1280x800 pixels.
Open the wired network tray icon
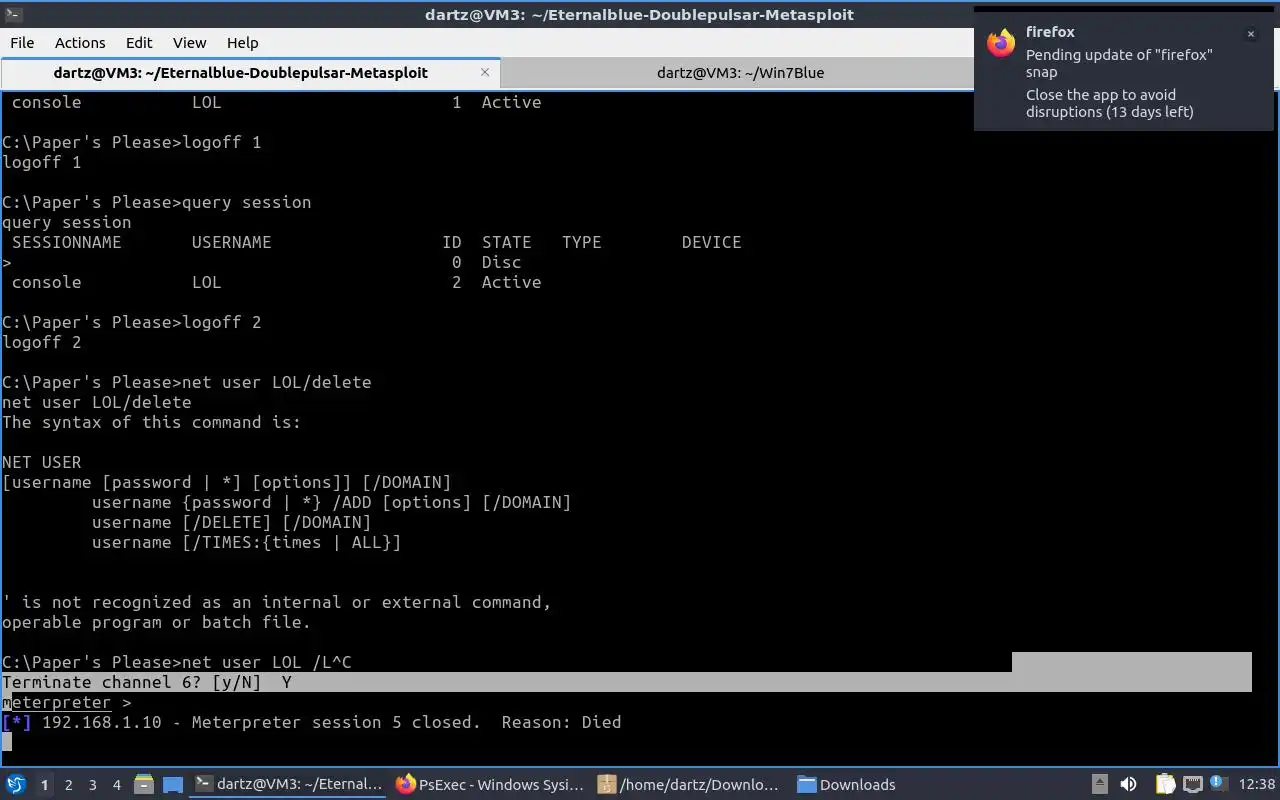click(x=1192, y=785)
